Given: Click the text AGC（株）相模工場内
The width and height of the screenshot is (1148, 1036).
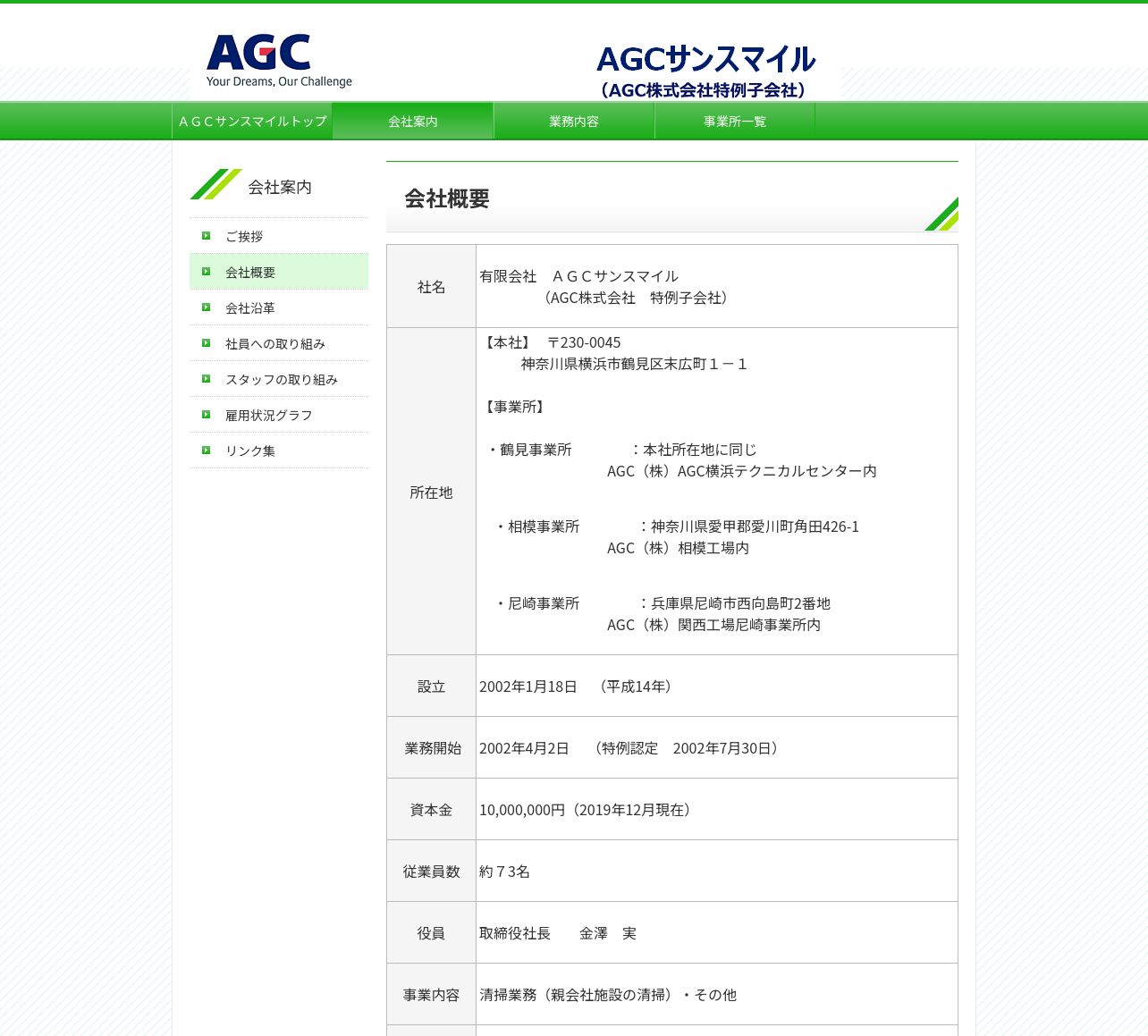Looking at the screenshot, I should pyautogui.click(x=678, y=548).
